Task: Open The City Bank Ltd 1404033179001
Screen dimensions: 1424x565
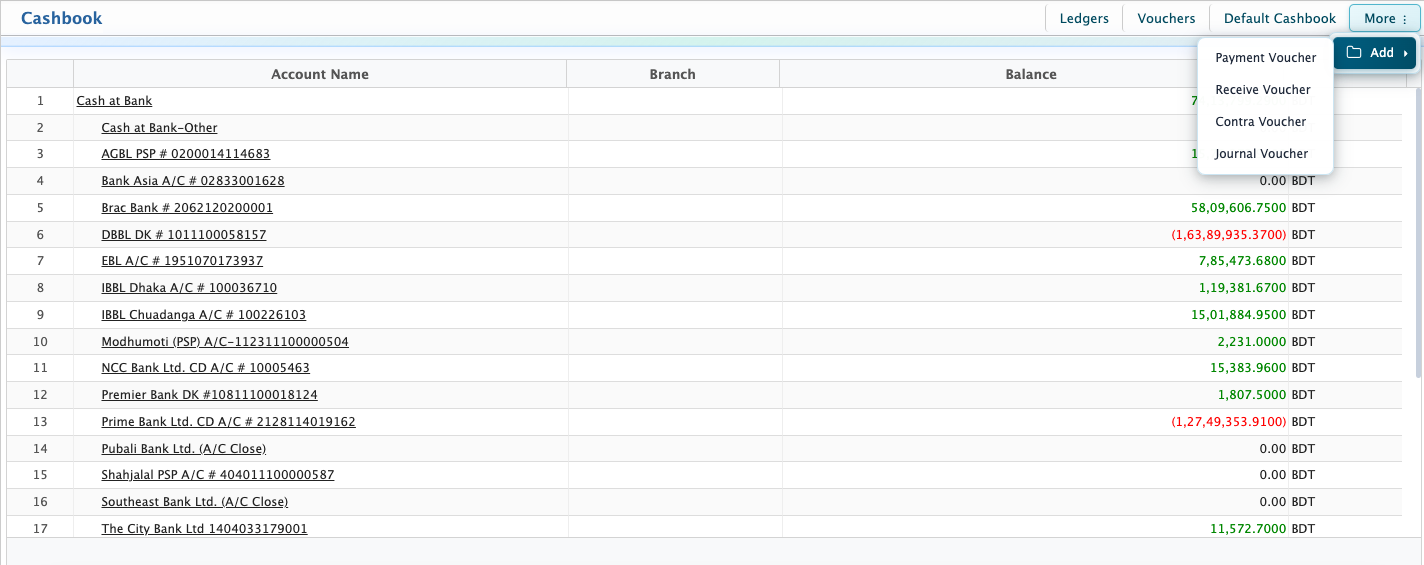Action: tap(205, 529)
